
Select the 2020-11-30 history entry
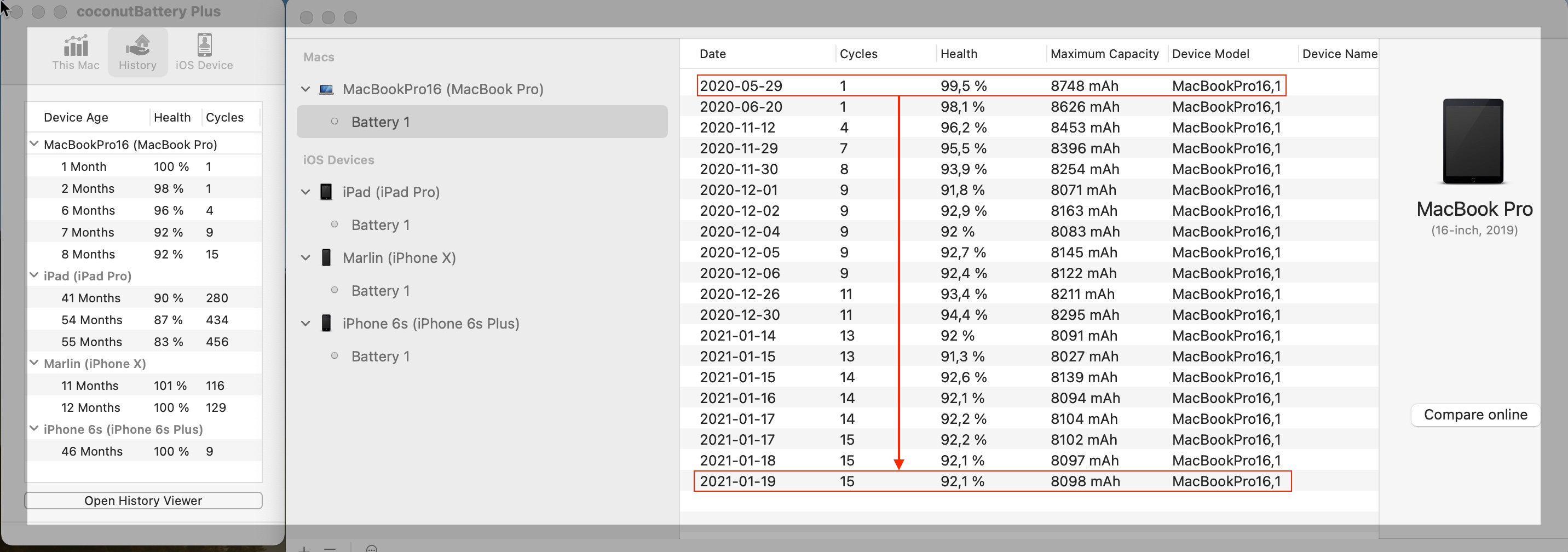1029,169
